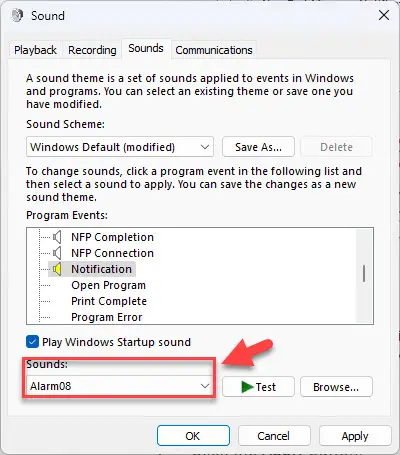Select the Print Complete event
Screen dimensions: 400x455
(x=109, y=301)
